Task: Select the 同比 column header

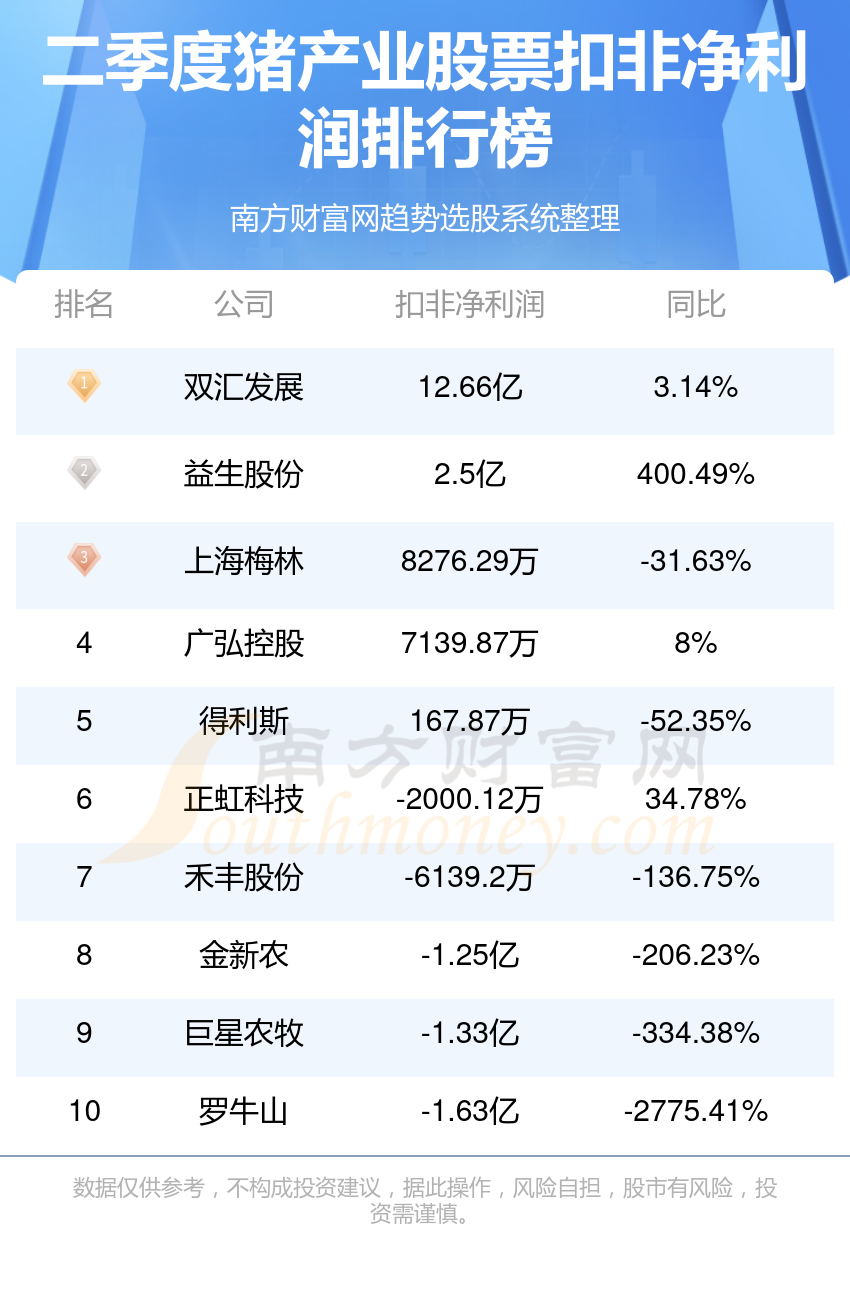Action: tap(696, 304)
